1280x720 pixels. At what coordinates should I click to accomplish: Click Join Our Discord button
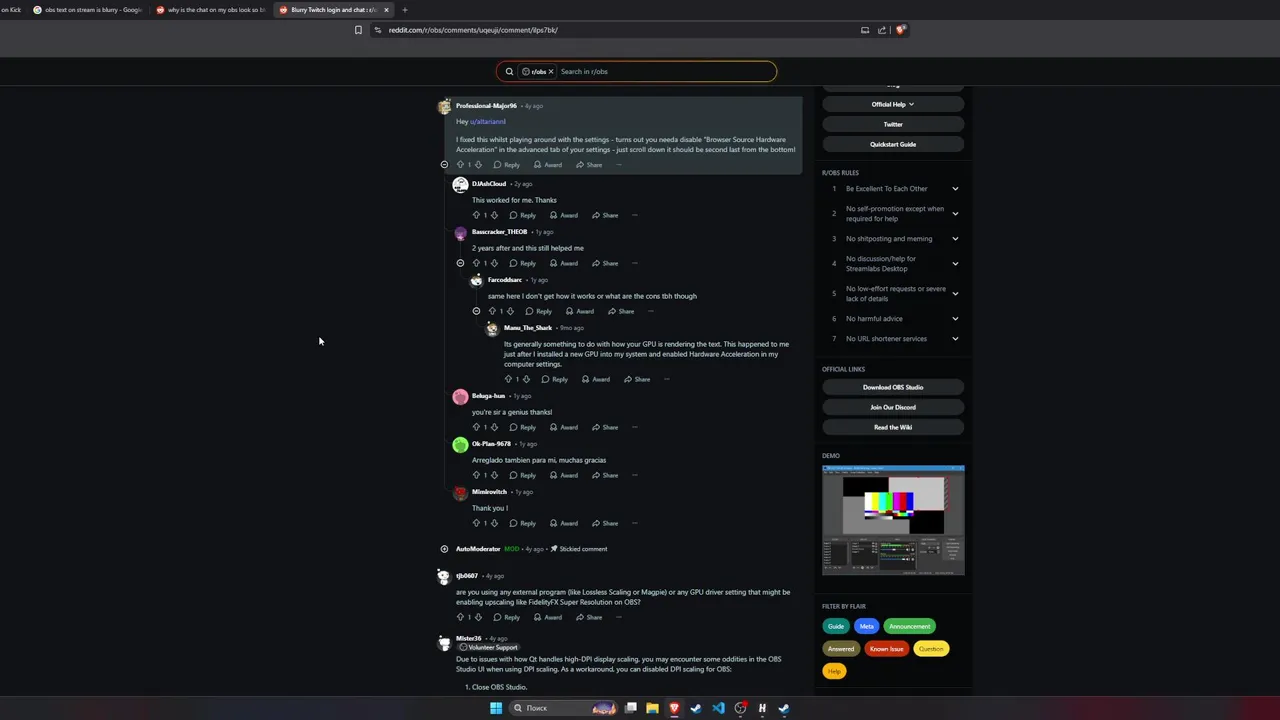pyautogui.click(x=893, y=407)
